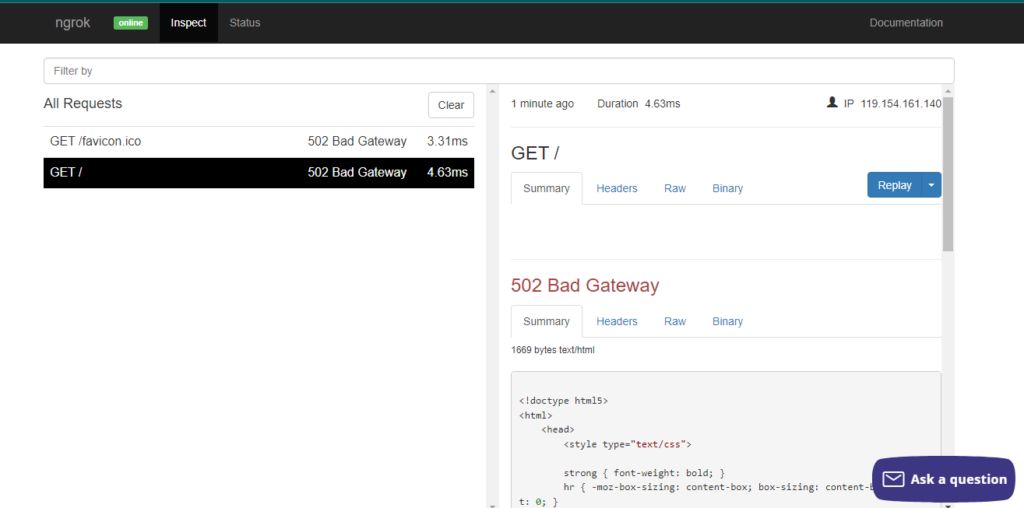Click the 1 minute ago timestamp
1024x508 pixels.
(543, 104)
